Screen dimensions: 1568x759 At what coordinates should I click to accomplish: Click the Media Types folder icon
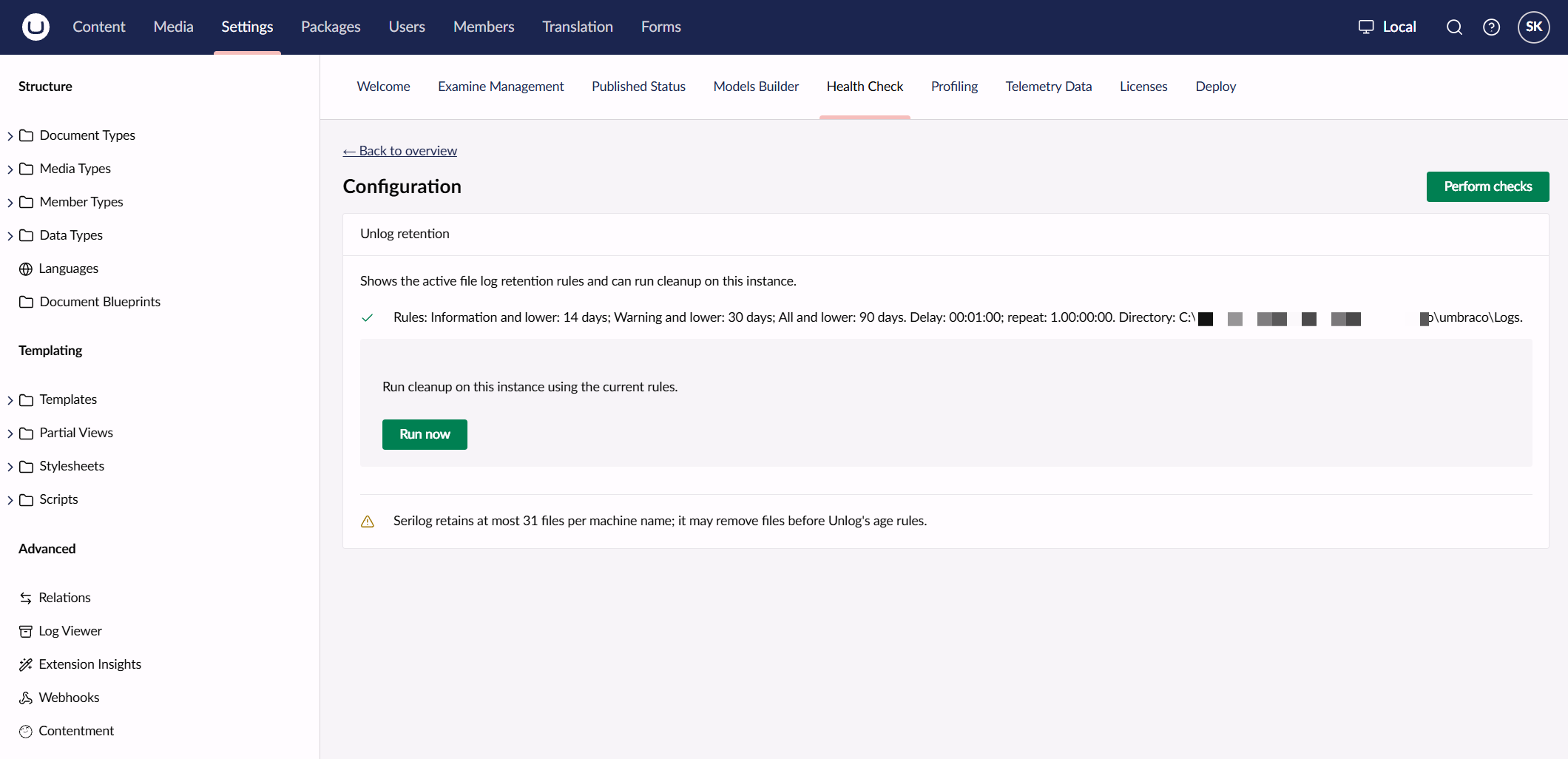[x=27, y=169]
